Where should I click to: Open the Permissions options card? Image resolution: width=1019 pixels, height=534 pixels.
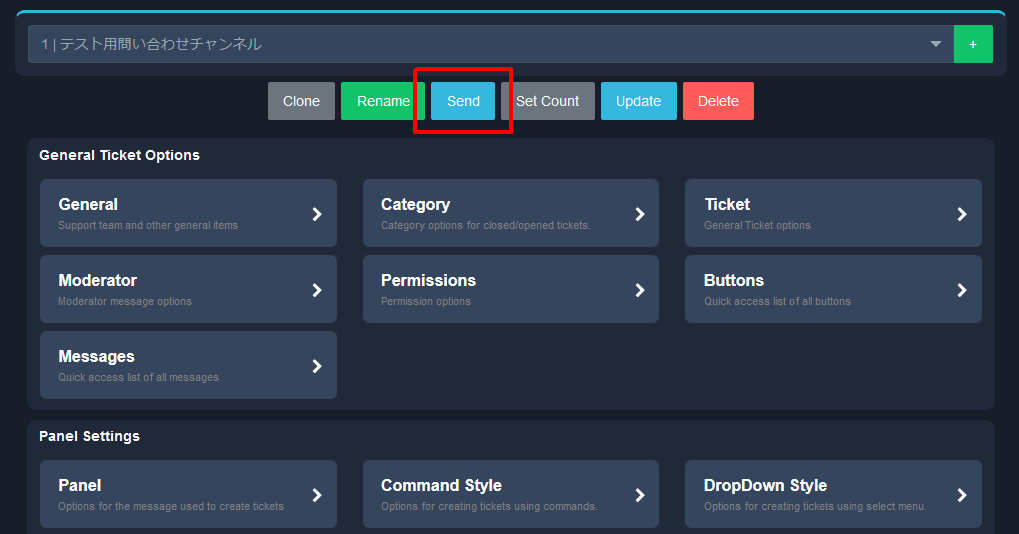(x=511, y=289)
